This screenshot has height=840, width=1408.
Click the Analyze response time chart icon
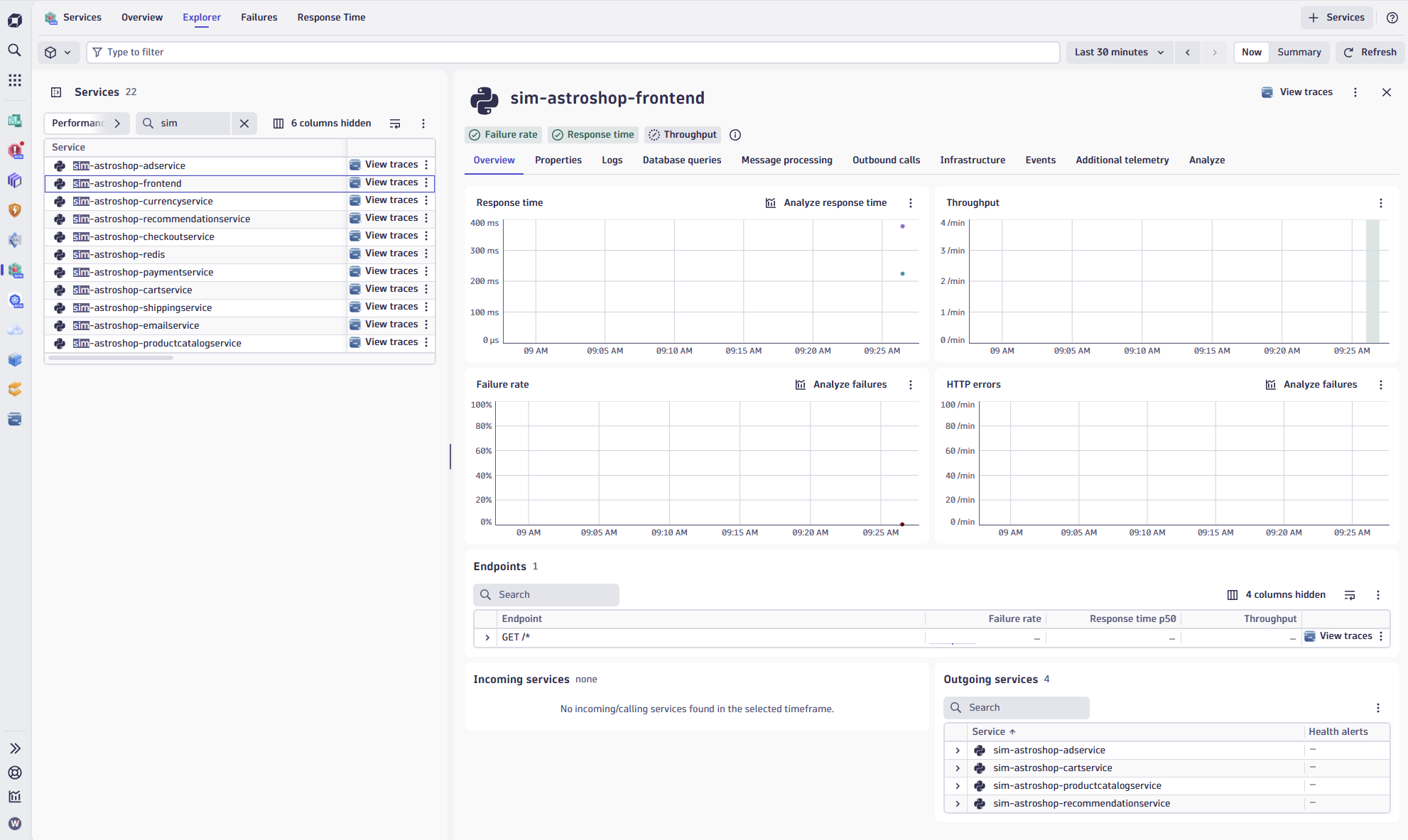(x=771, y=203)
